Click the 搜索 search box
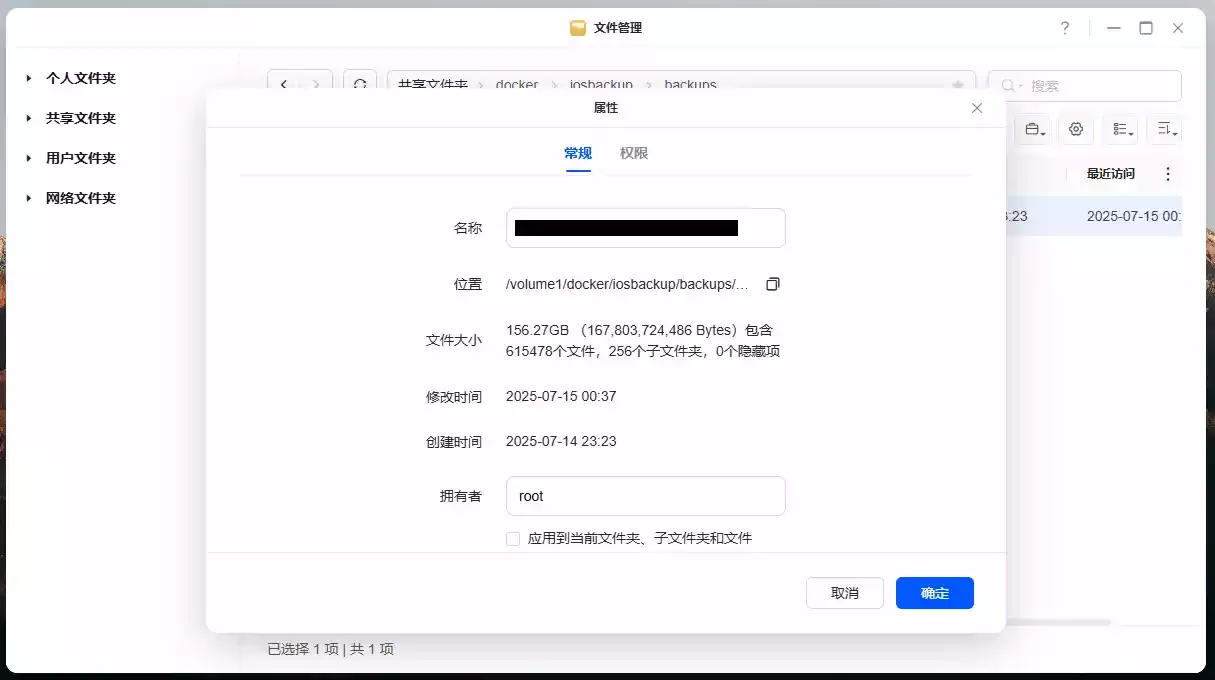 tap(1085, 86)
